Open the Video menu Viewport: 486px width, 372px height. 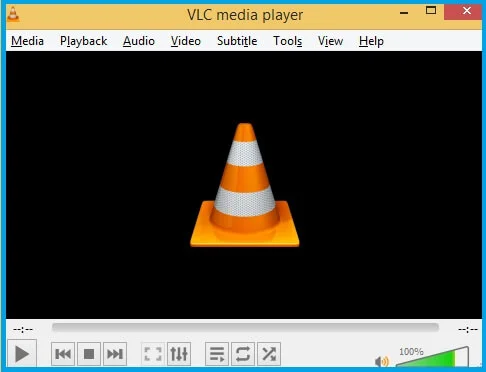pyautogui.click(x=186, y=41)
